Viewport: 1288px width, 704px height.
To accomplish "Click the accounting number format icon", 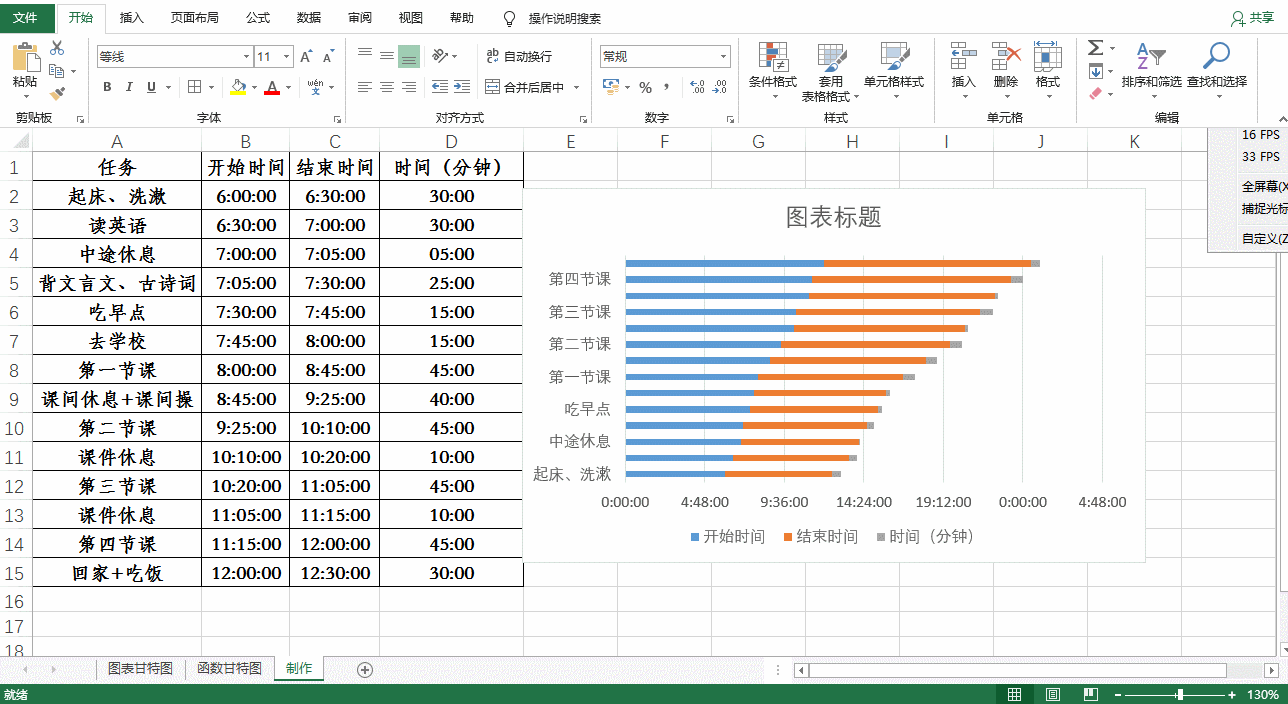I will [x=611, y=87].
